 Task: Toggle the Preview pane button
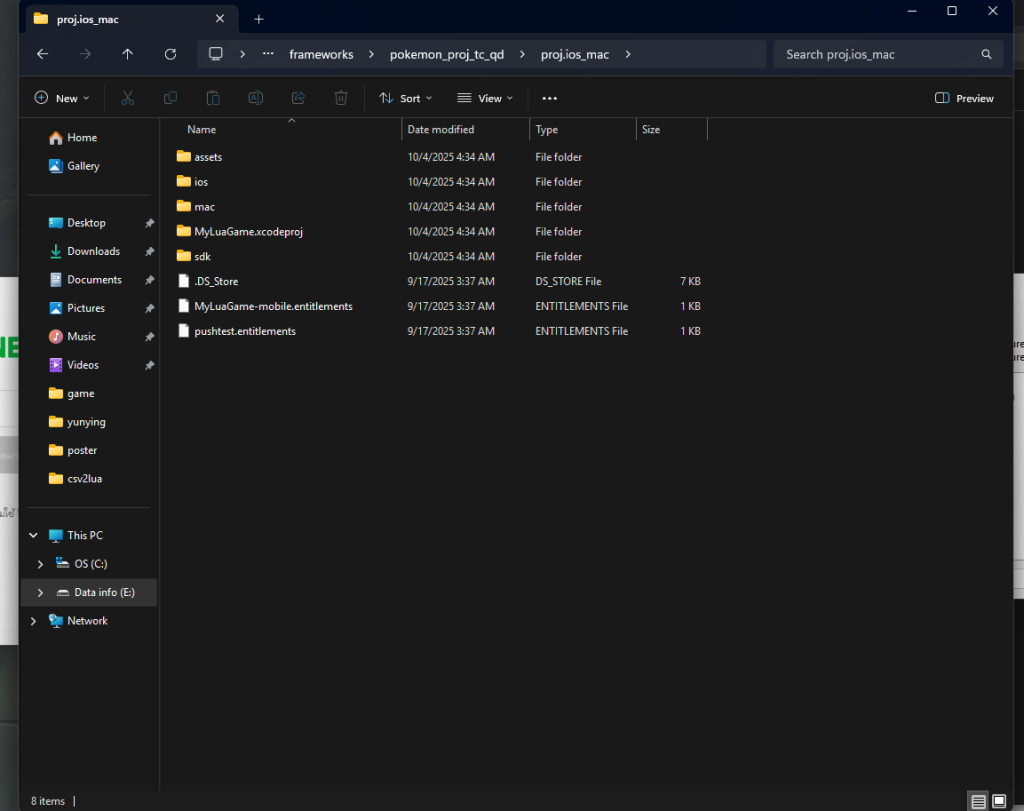coord(964,98)
